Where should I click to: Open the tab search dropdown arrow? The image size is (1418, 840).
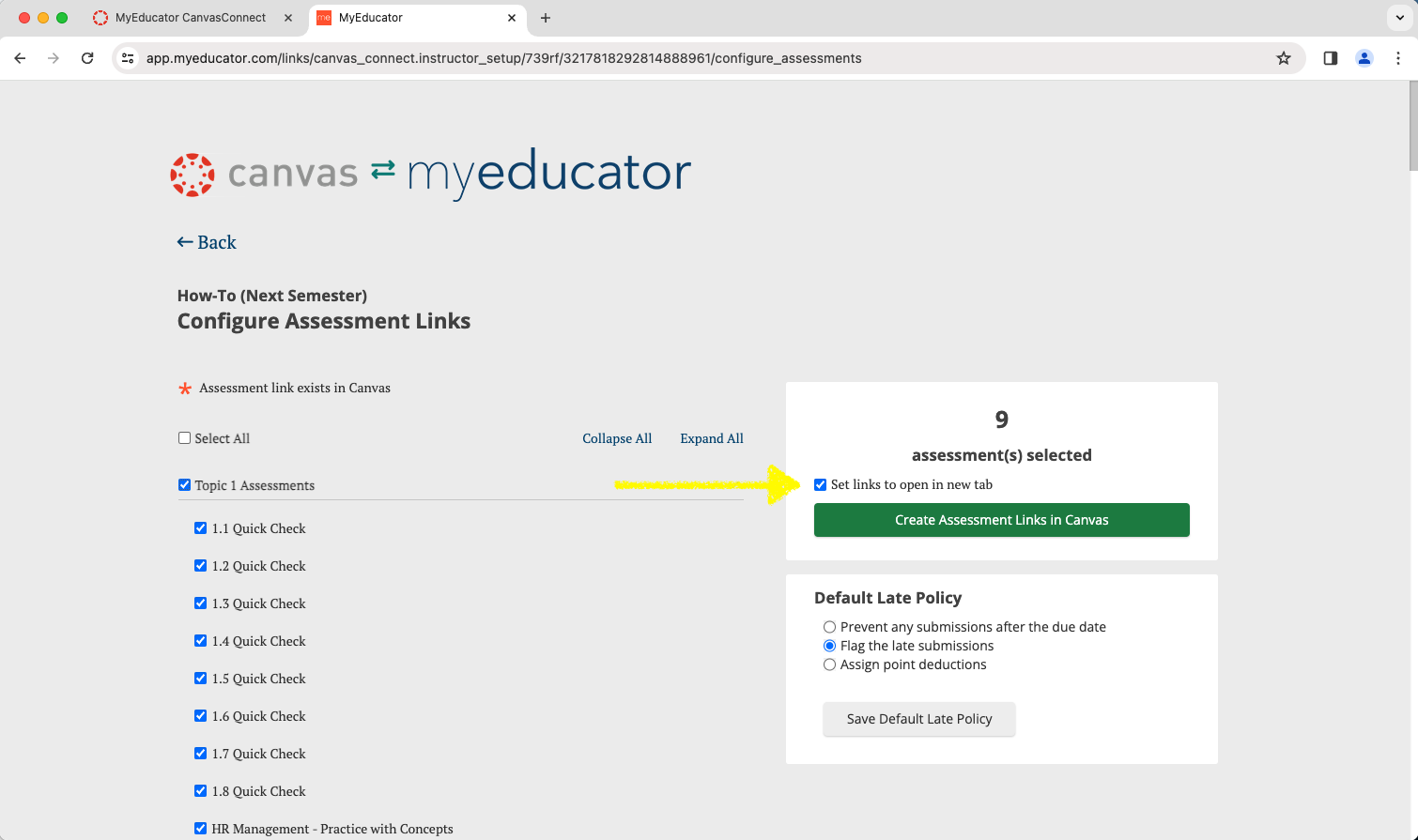pyautogui.click(x=1399, y=18)
